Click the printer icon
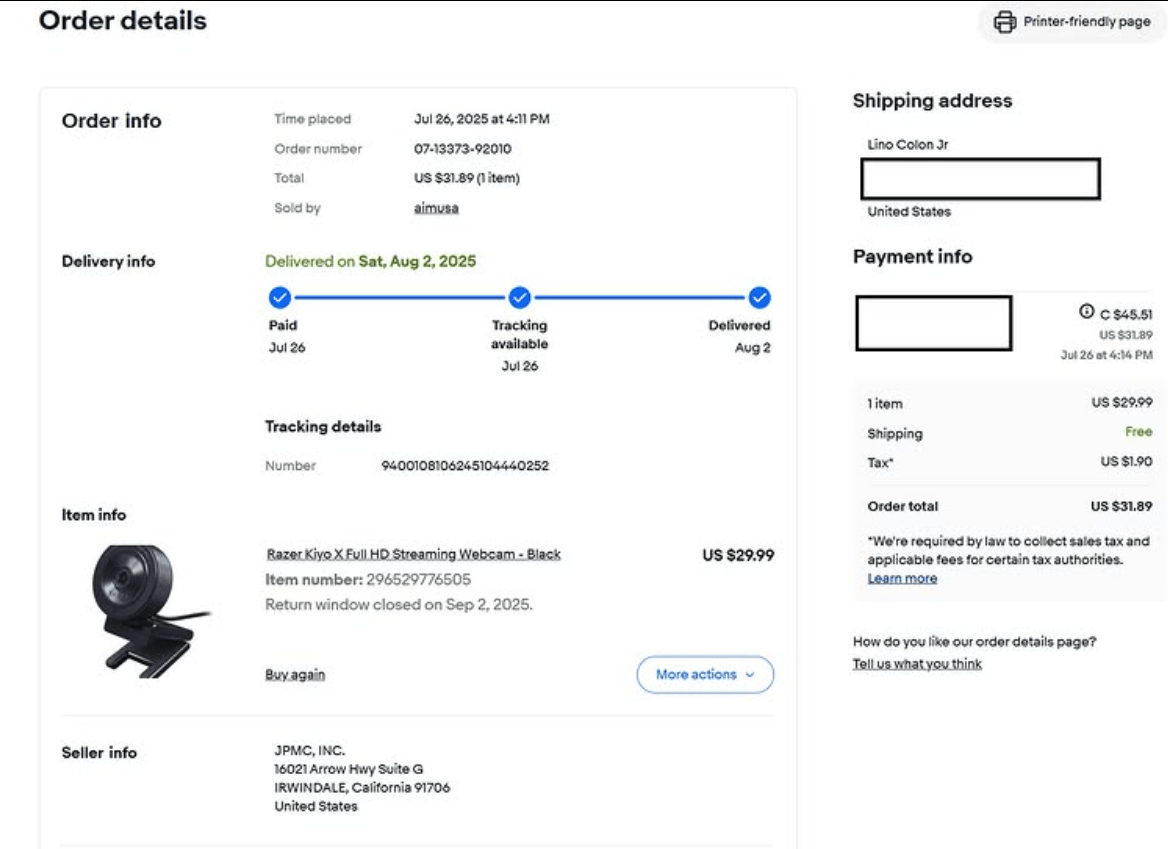The image size is (1168, 849). tap(1004, 22)
